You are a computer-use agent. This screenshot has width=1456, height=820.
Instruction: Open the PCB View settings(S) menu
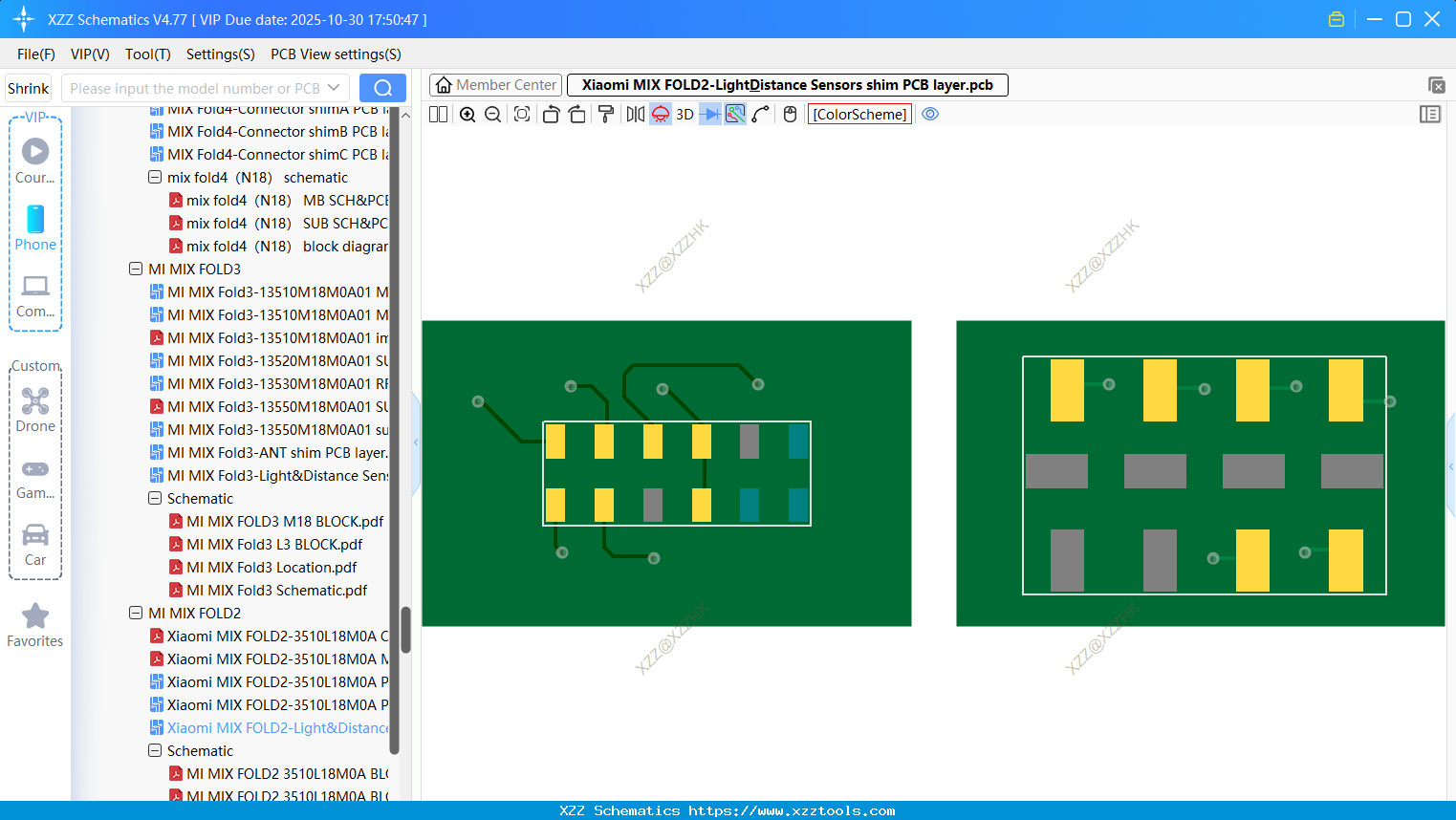click(336, 54)
